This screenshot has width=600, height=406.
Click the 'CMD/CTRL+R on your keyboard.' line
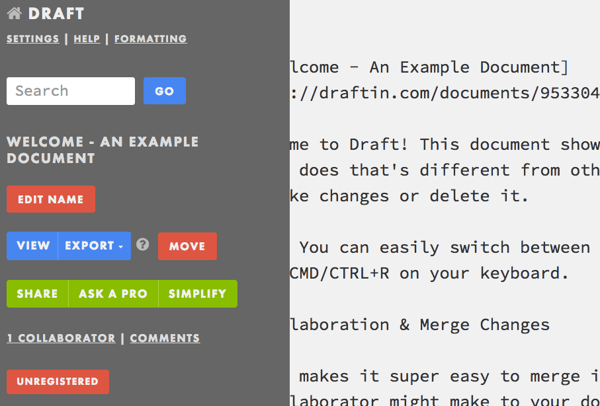[x=430, y=273]
